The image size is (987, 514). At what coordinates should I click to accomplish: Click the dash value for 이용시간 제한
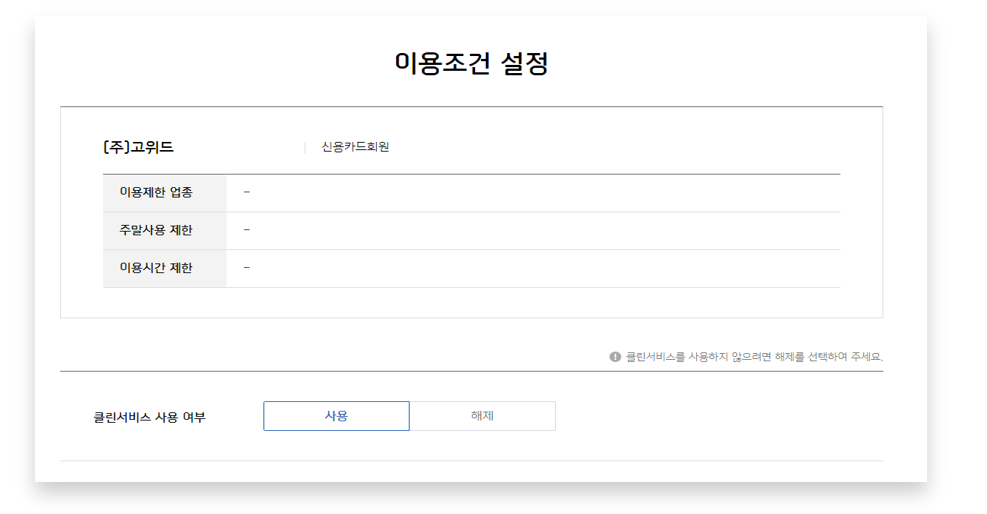click(247, 268)
